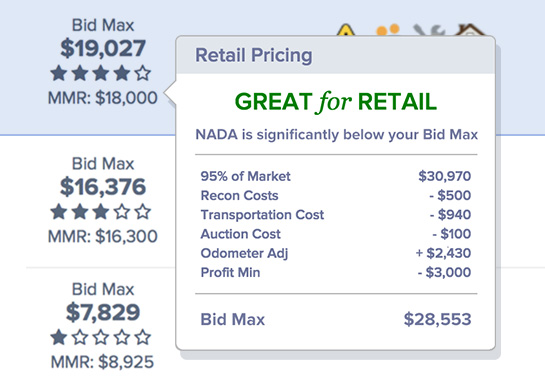Image resolution: width=545 pixels, height=385 pixels.
Task: Click the MMR: $8,925 label
Action: pyautogui.click(x=102, y=362)
